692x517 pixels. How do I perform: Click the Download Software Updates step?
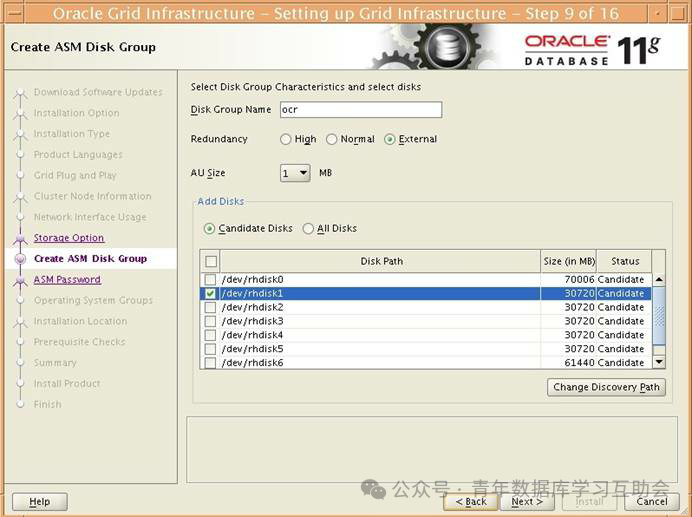pyautogui.click(x=98, y=92)
